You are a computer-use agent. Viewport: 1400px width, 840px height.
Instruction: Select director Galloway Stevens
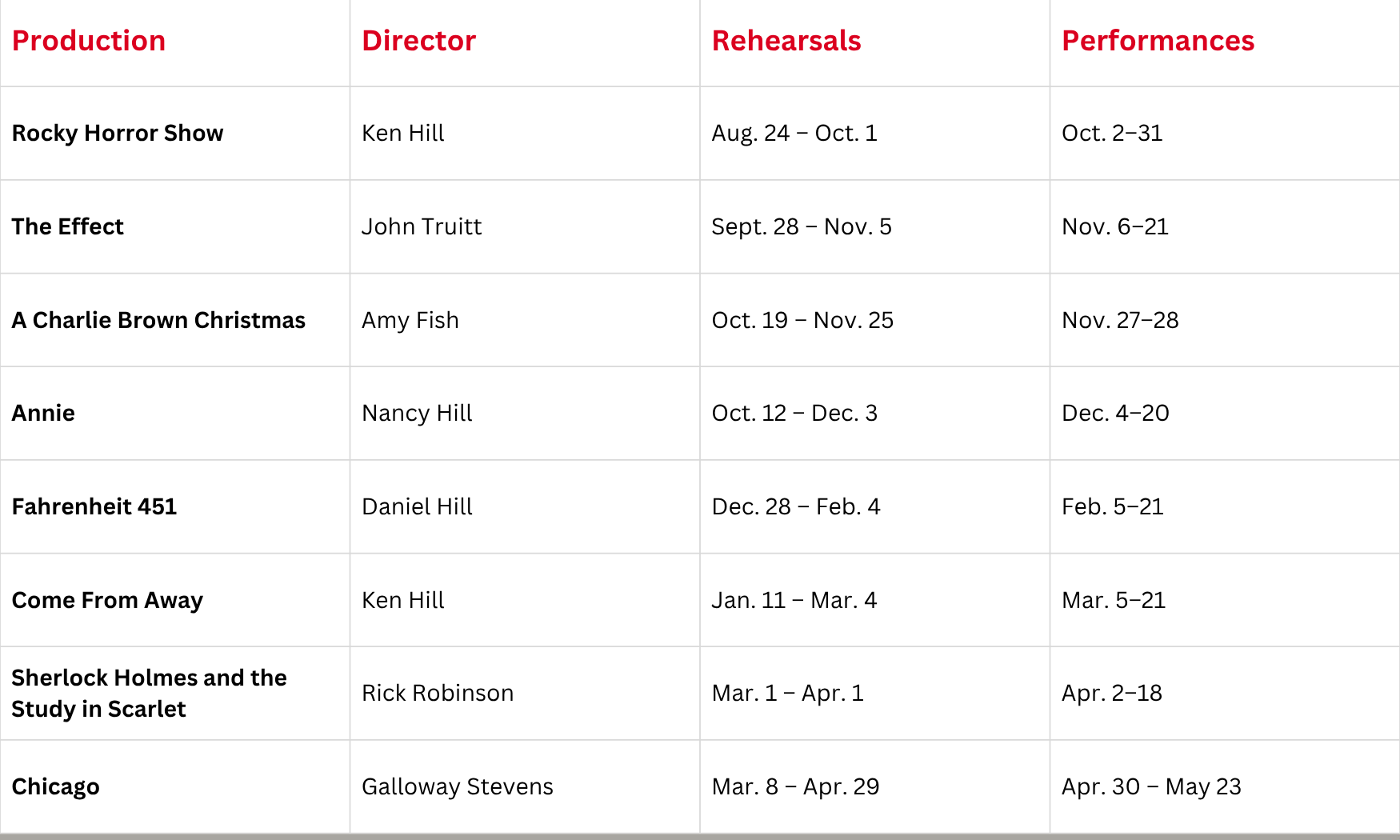(458, 786)
